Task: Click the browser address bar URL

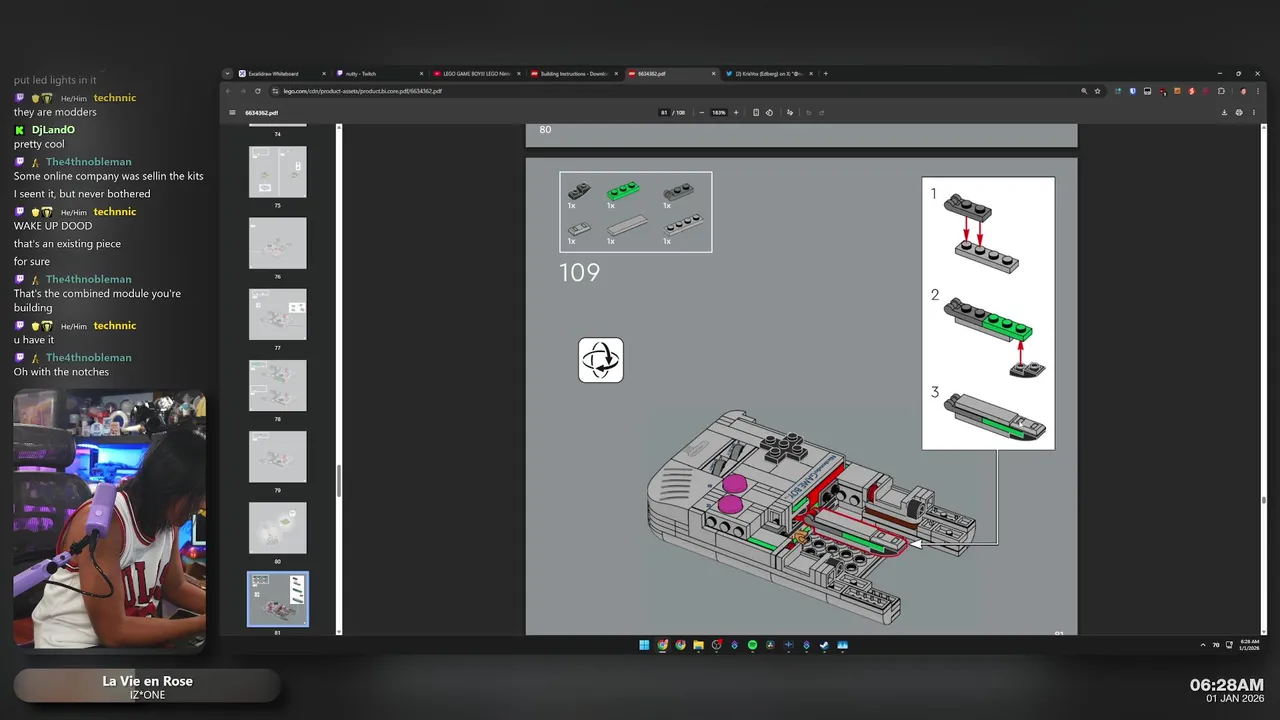Action: point(362,91)
